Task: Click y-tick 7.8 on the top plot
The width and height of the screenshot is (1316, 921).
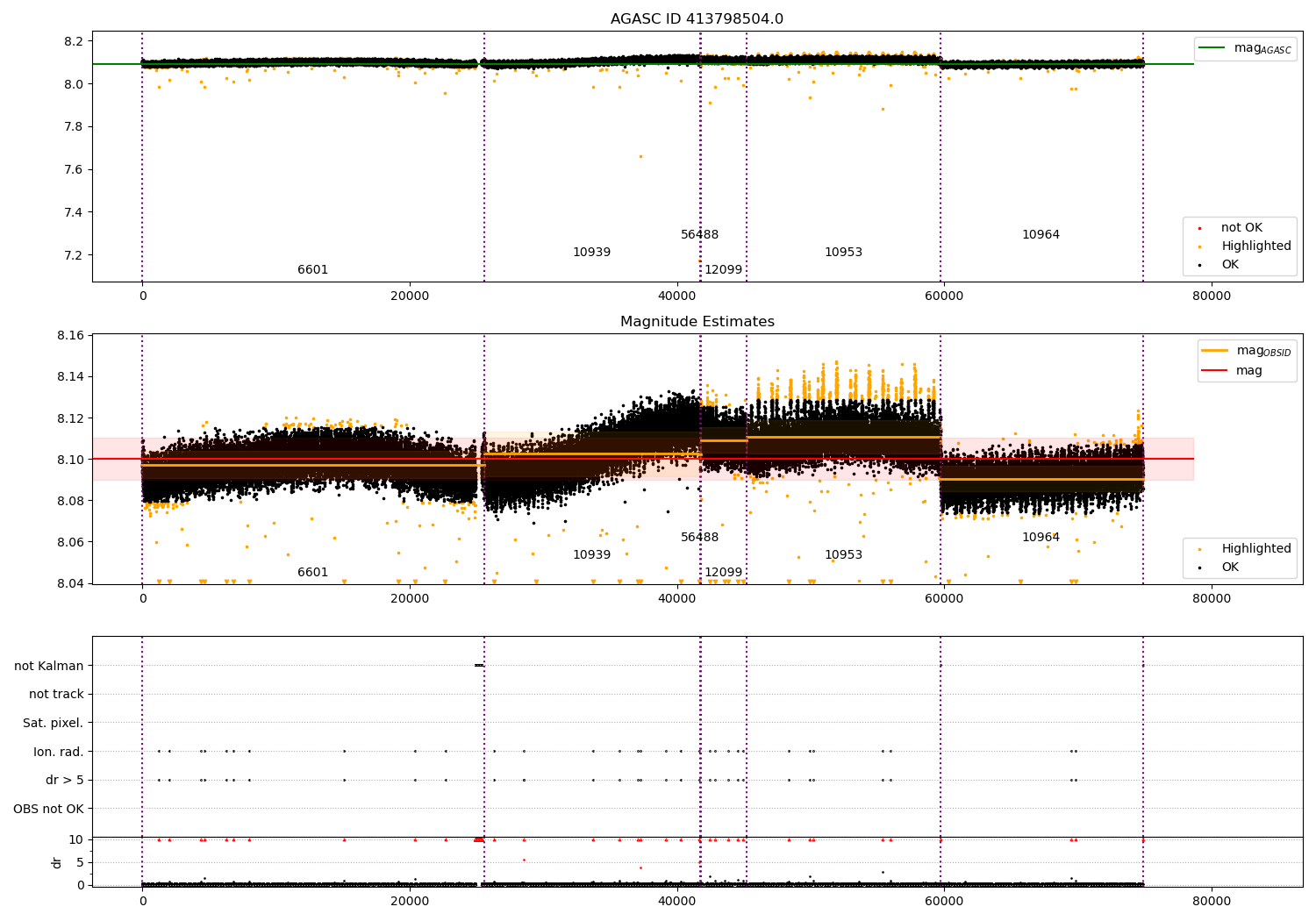Action: pyautogui.click(x=72, y=127)
